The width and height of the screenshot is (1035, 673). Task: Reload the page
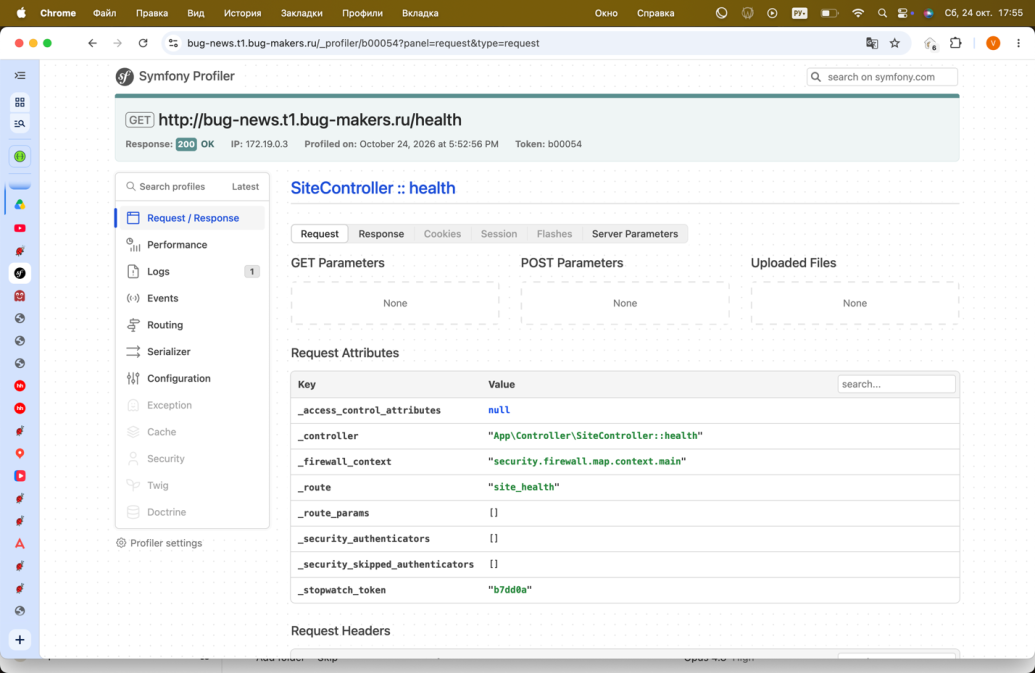click(143, 43)
